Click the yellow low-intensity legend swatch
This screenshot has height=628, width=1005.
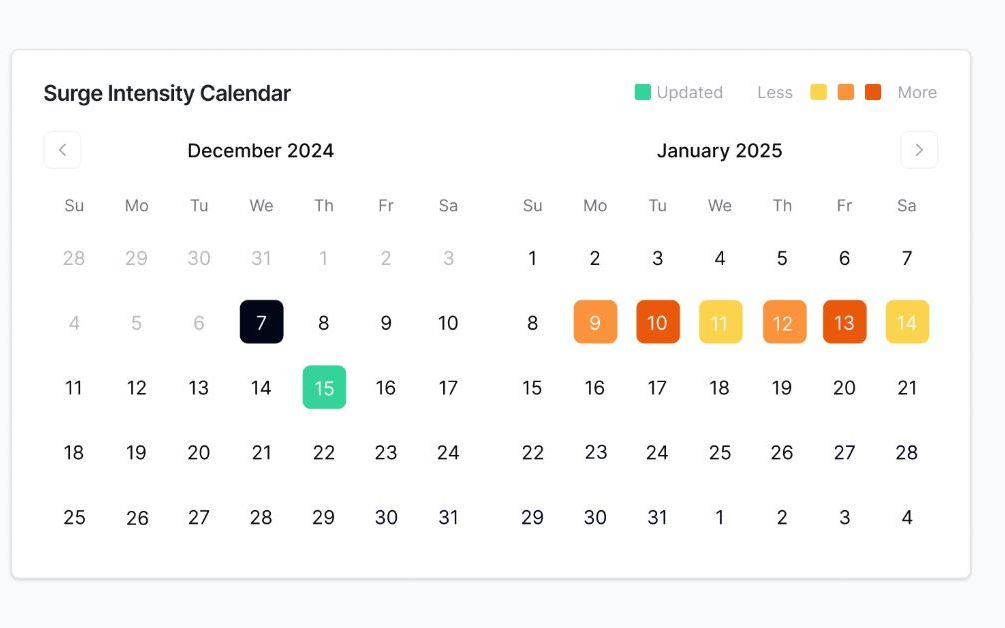[818, 92]
